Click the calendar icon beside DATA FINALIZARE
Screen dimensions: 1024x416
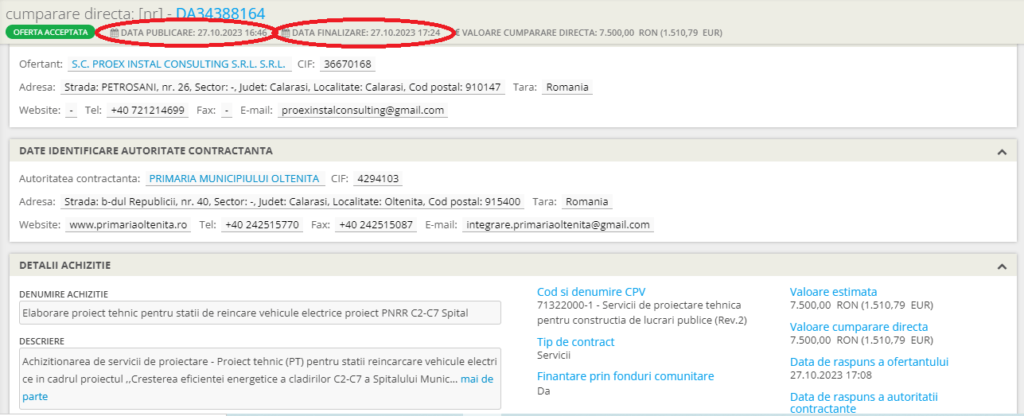coord(286,32)
